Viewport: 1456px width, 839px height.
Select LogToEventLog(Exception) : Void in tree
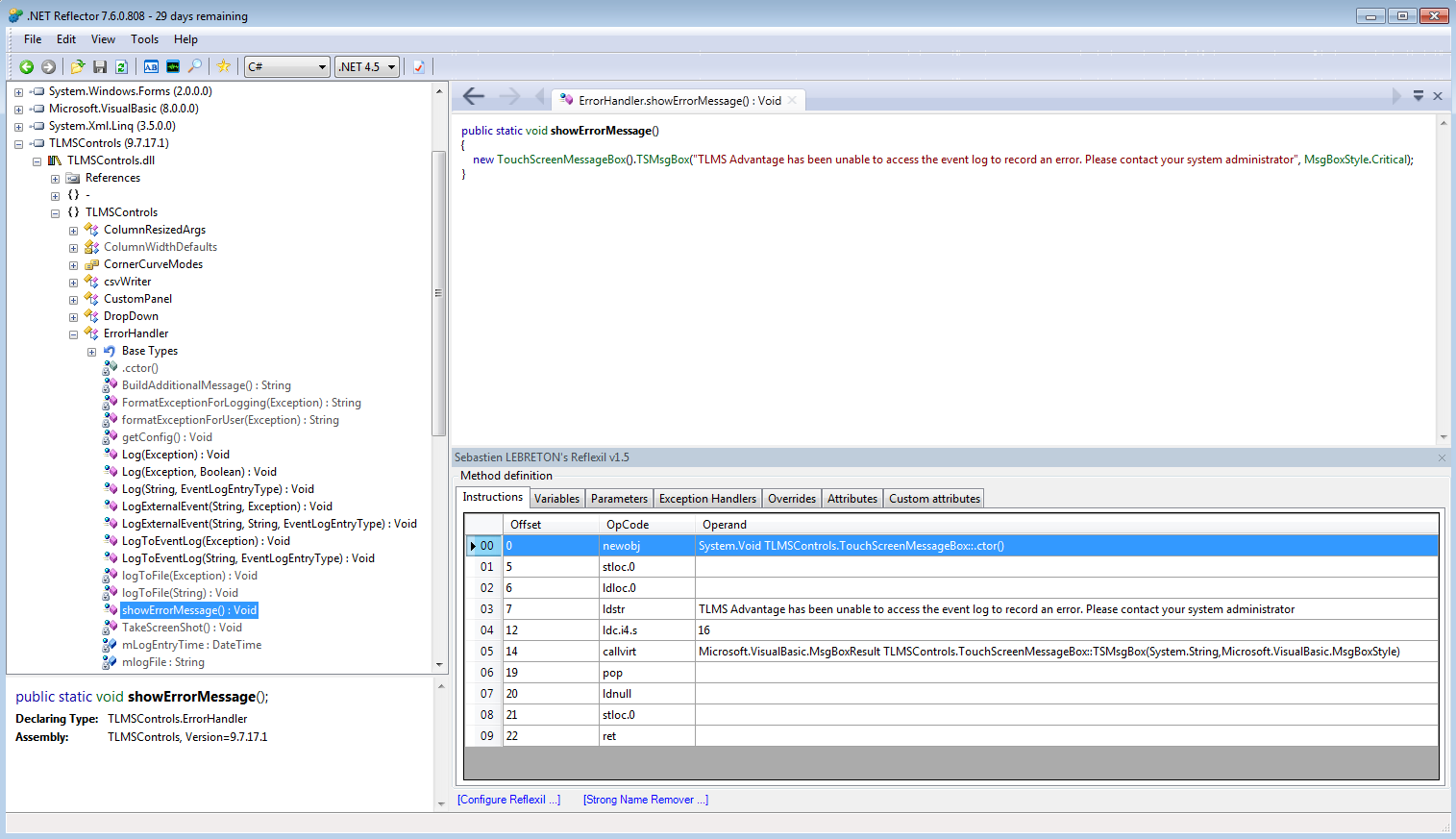[206, 541]
